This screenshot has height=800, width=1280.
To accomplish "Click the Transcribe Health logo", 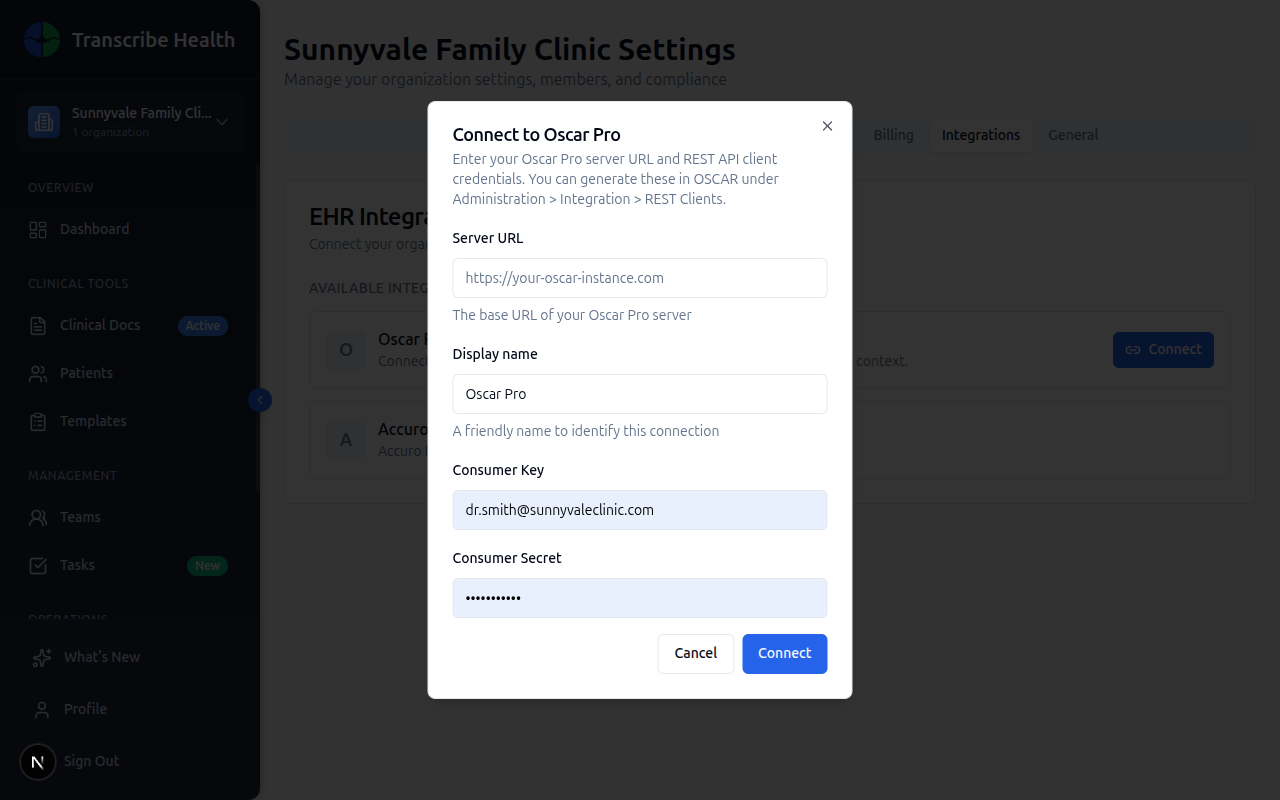I will point(42,40).
